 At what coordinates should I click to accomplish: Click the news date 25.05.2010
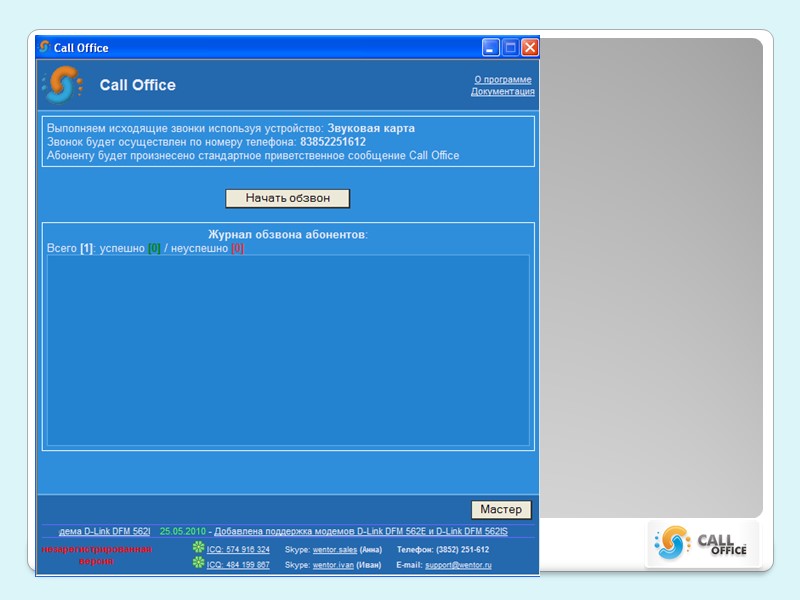click(183, 531)
